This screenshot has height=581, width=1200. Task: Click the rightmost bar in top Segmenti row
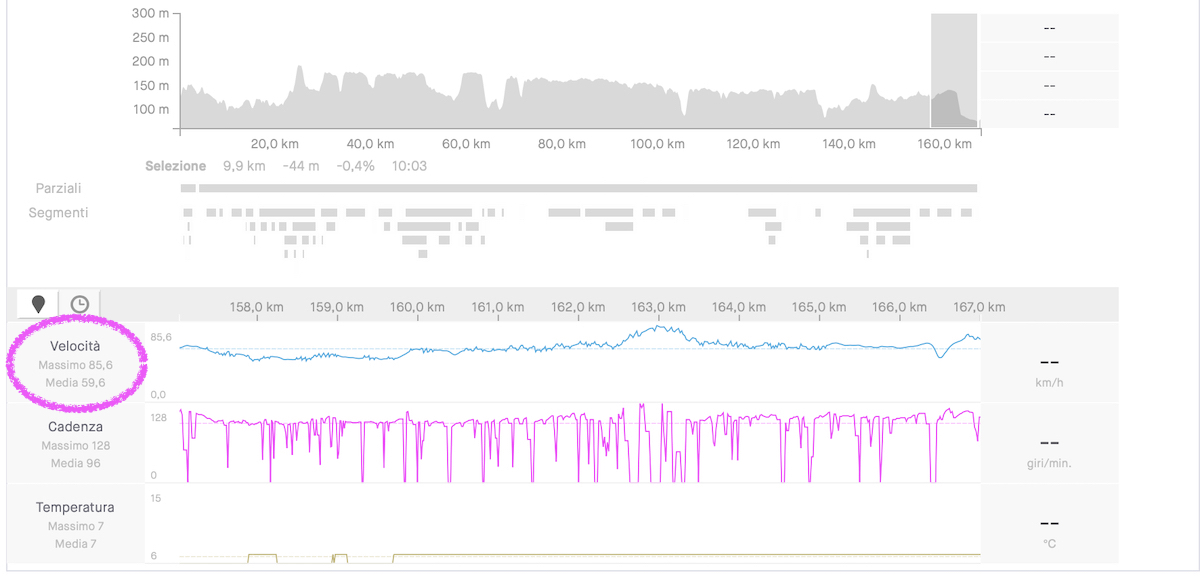coord(966,212)
